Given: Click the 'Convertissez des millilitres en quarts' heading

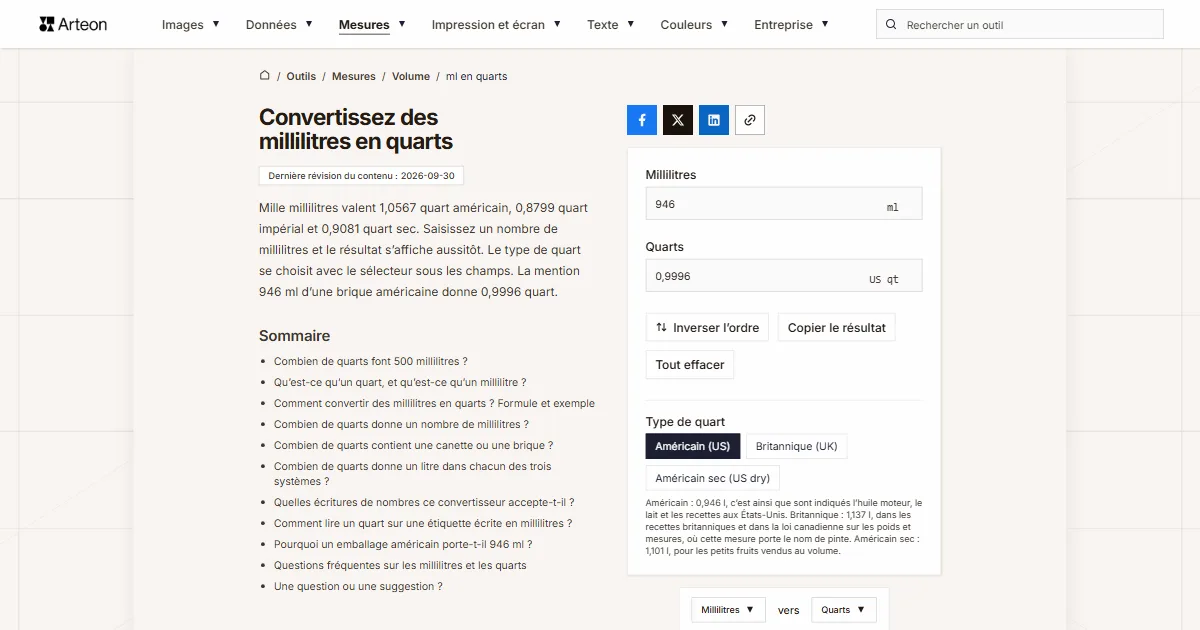Looking at the screenshot, I should 356,130.
